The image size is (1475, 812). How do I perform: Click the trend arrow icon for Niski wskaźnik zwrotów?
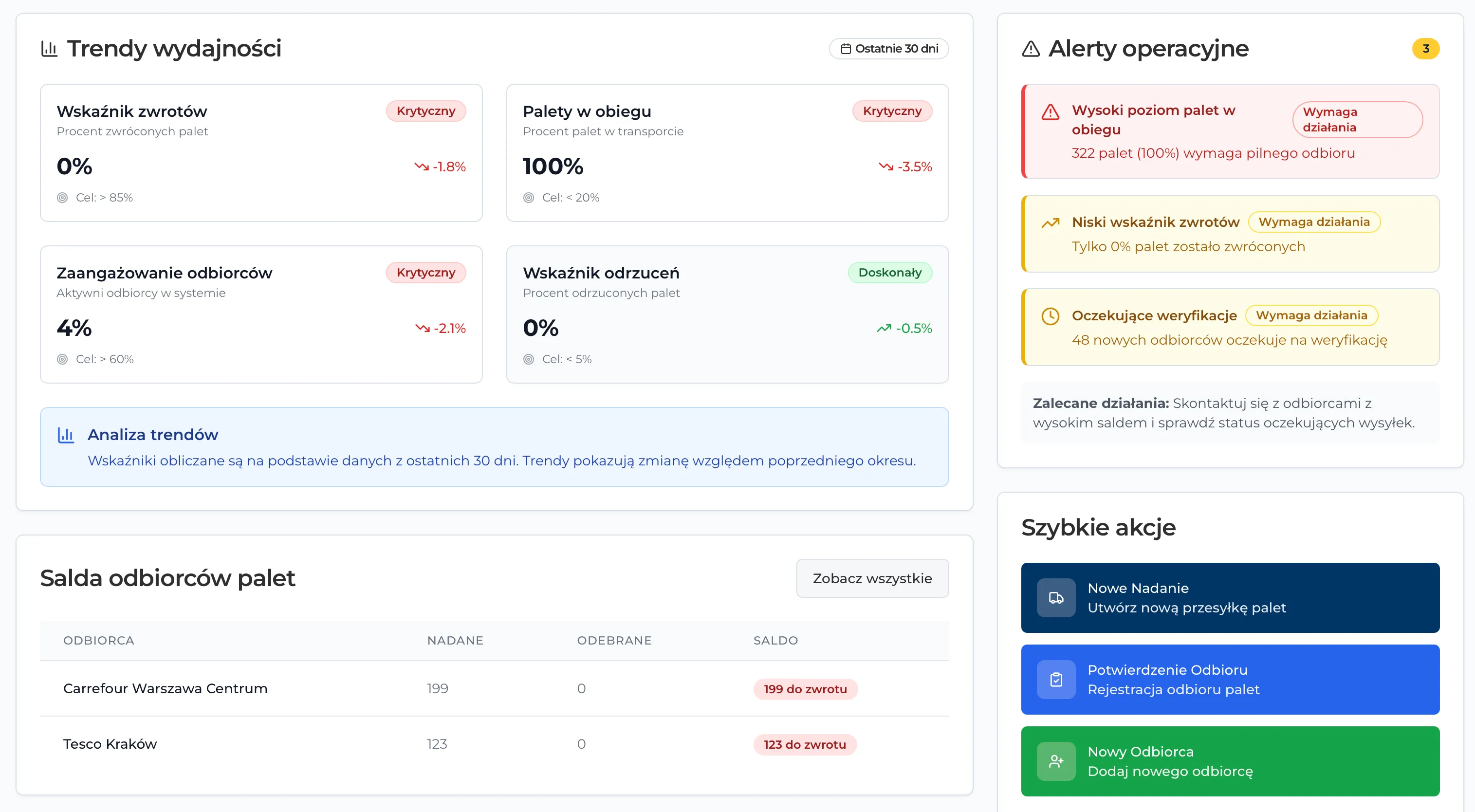click(1050, 223)
